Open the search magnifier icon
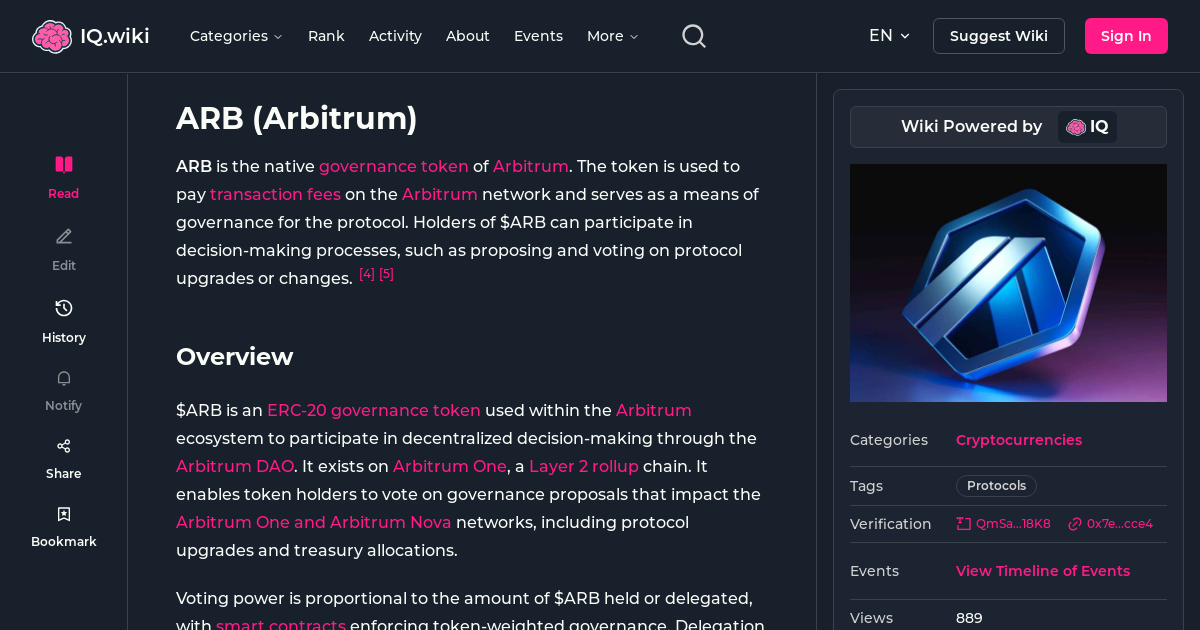 [693, 35]
